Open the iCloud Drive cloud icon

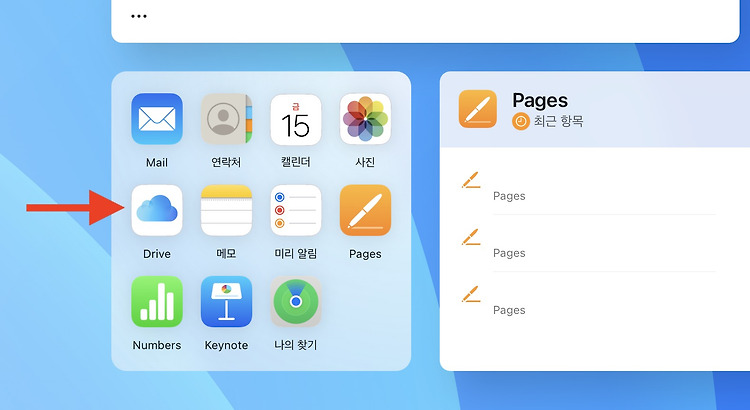[x=157, y=210]
